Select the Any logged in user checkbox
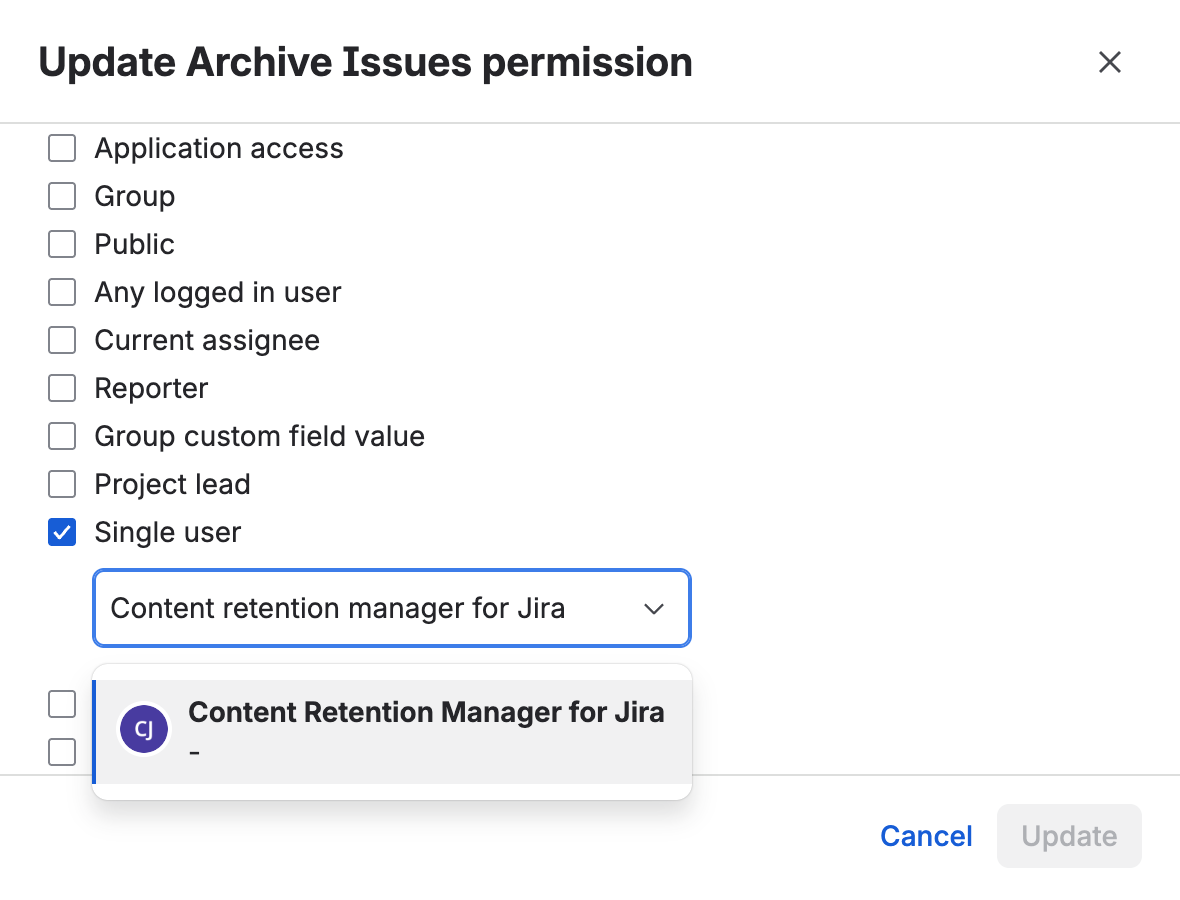1180x900 pixels. point(62,292)
